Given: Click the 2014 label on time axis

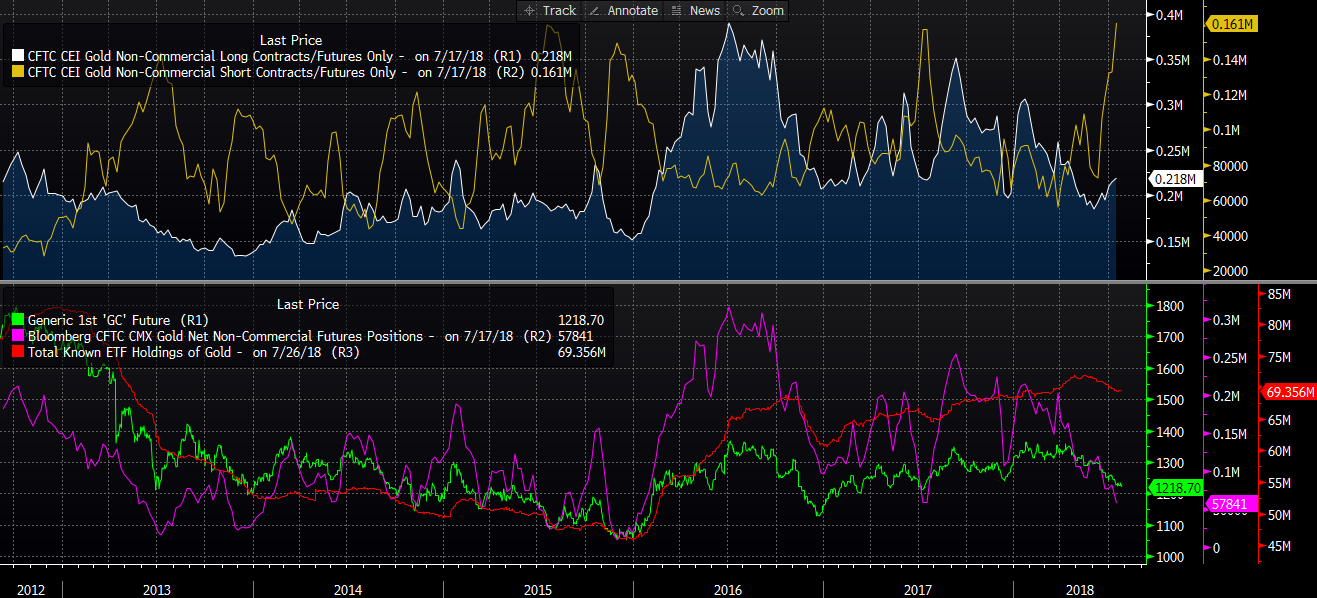Looking at the screenshot, I should [347, 589].
